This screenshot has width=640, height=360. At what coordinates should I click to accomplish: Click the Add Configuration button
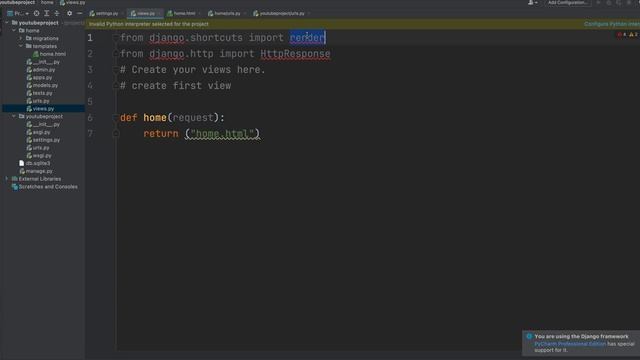(567, 2)
